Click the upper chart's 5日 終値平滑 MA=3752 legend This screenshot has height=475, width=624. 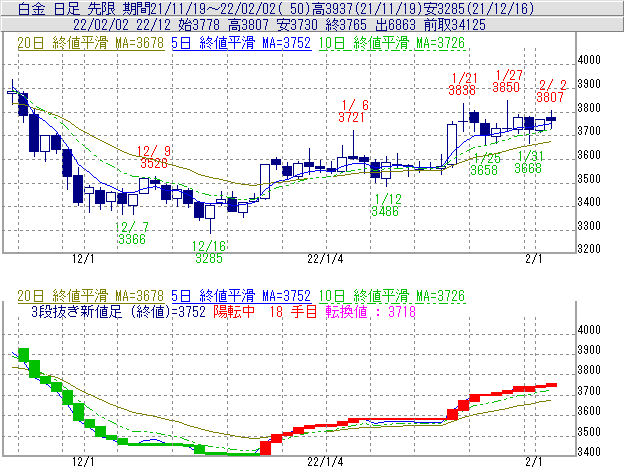coord(241,43)
